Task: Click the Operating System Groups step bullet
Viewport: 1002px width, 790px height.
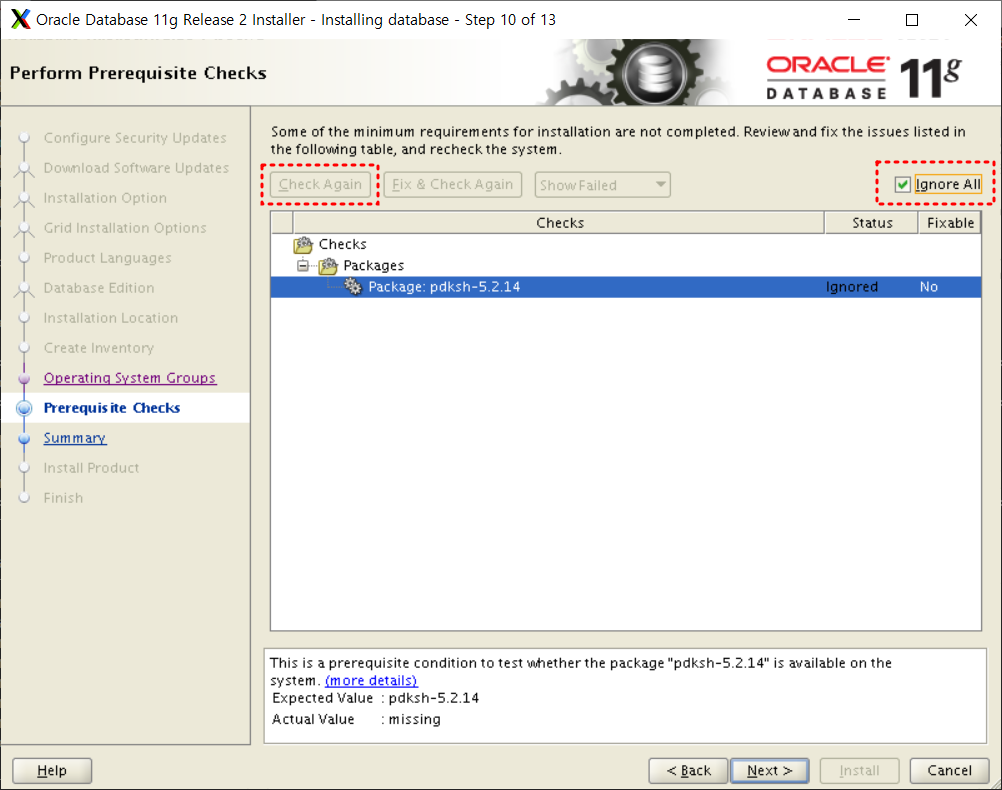Action: click(x=24, y=378)
